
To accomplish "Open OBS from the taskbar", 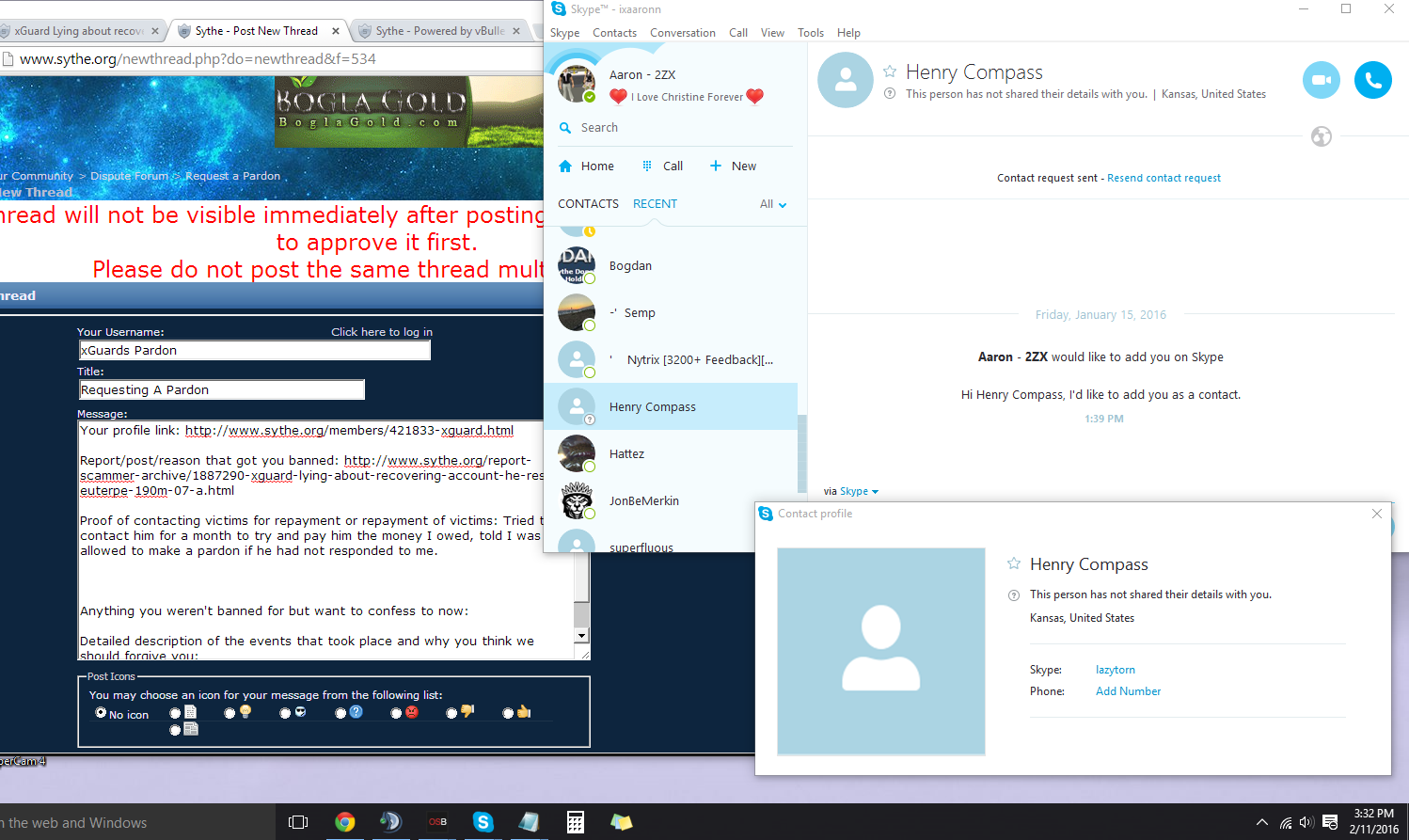I will pyautogui.click(x=437, y=822).
